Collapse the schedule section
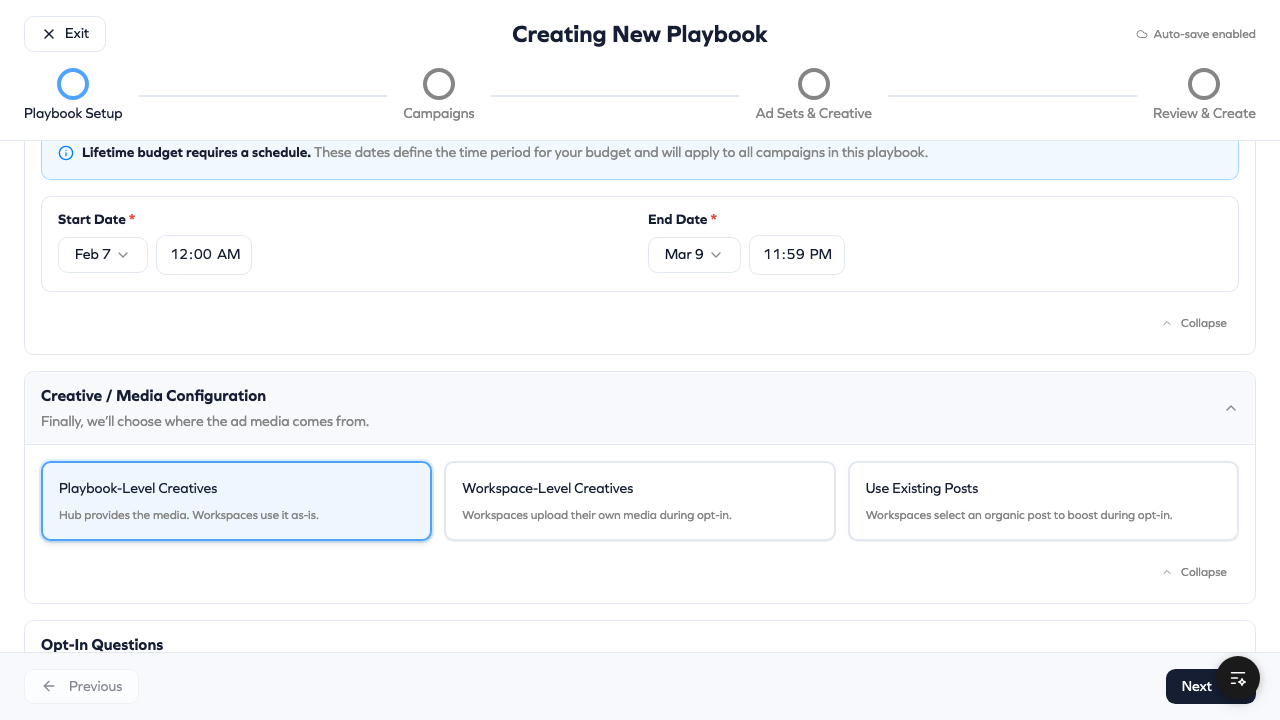Image resolution: width=1280 pixels, height=720 pixels. pyautogui.click(x=1194, y=323)
